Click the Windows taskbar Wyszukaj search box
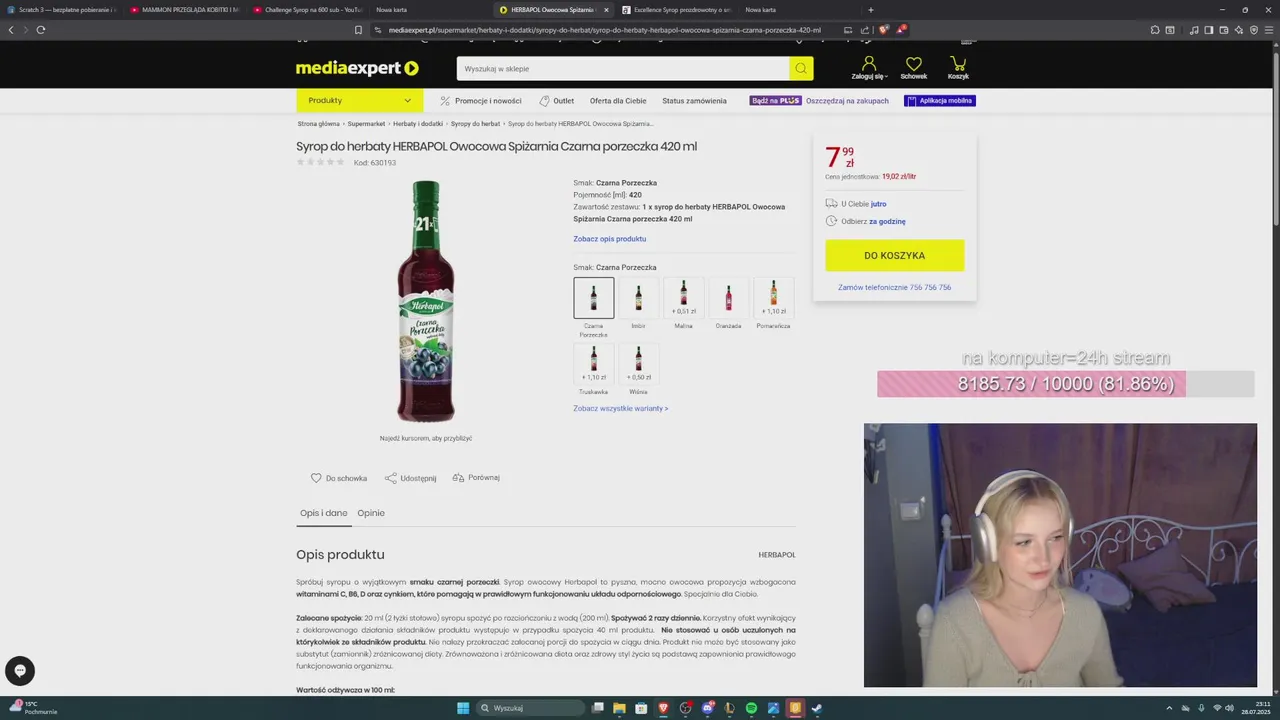 [x=530, y=708]
